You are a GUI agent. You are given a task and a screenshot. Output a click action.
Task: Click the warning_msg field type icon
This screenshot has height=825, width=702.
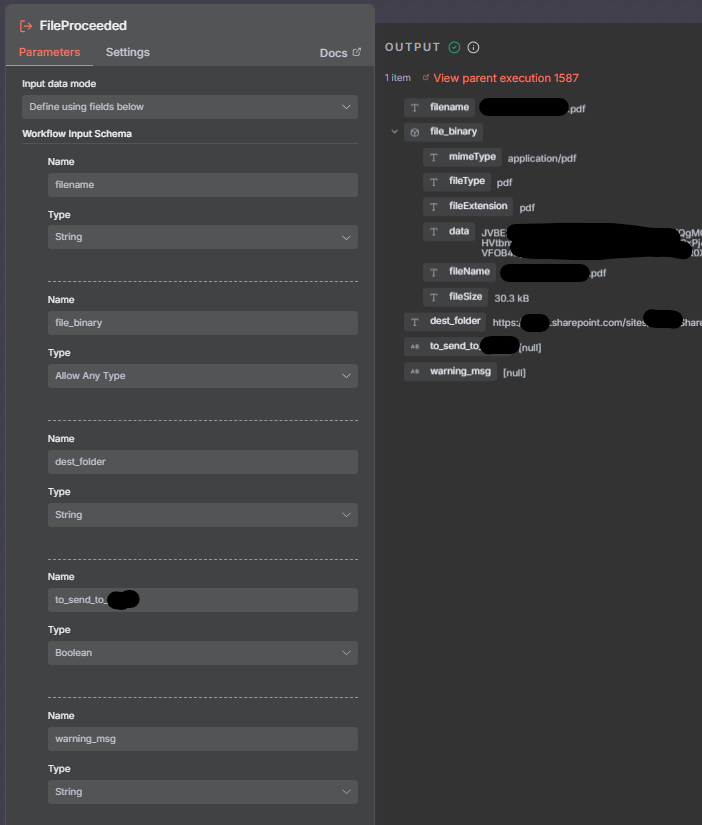(x=415, y=372)
